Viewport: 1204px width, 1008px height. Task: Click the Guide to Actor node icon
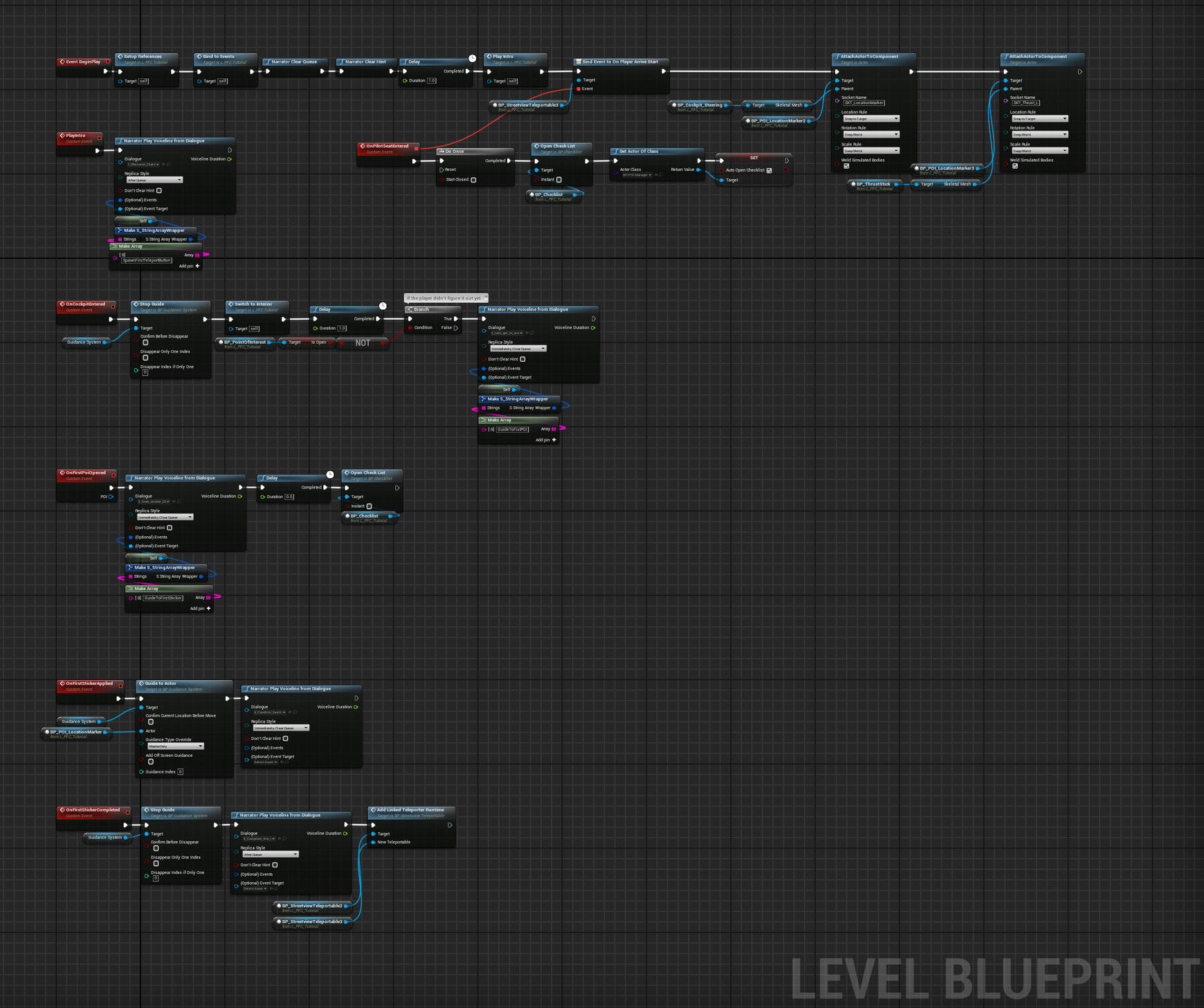tap(141, 684)
